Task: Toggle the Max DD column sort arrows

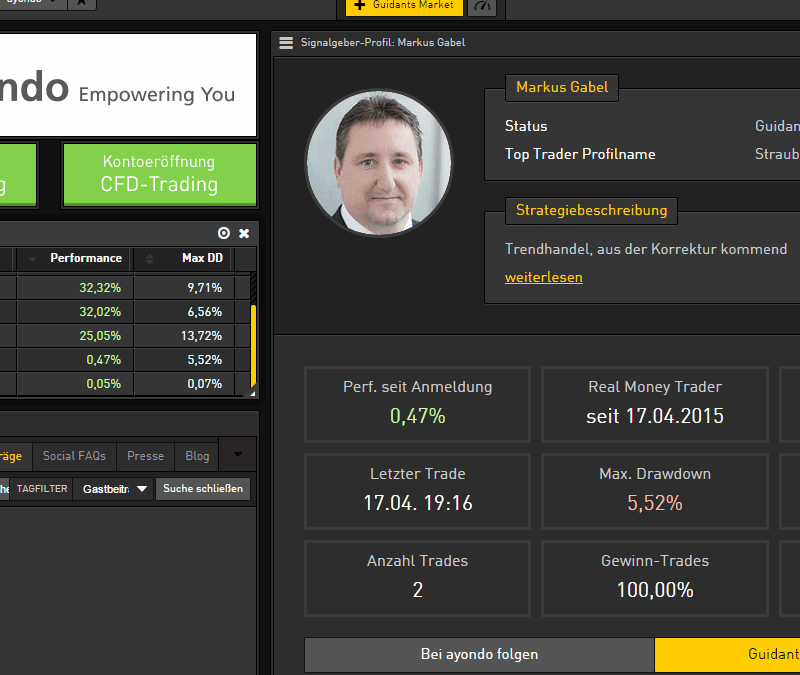Action: 151,259
